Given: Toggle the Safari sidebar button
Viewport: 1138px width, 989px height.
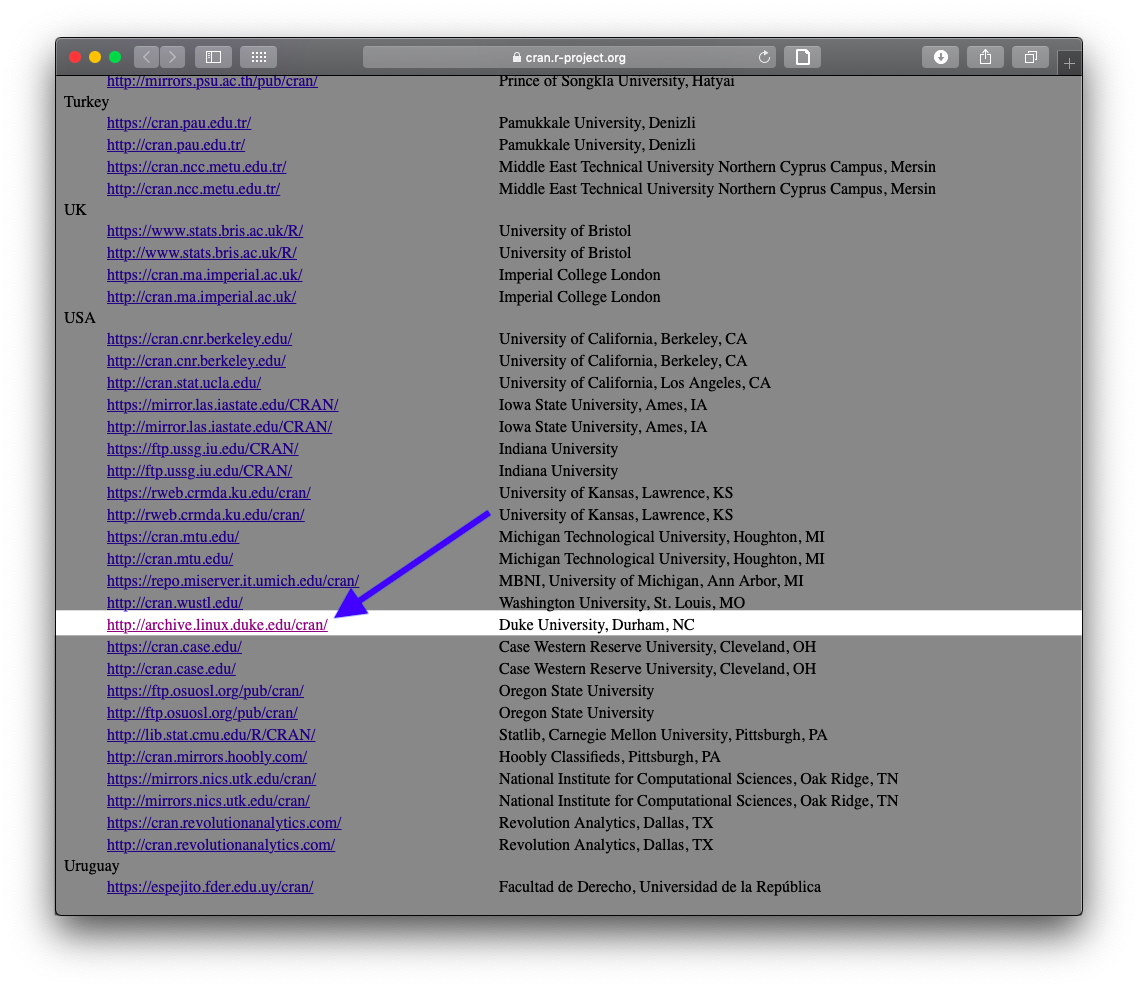Looking at the screenshot, I should coord(213,57).
